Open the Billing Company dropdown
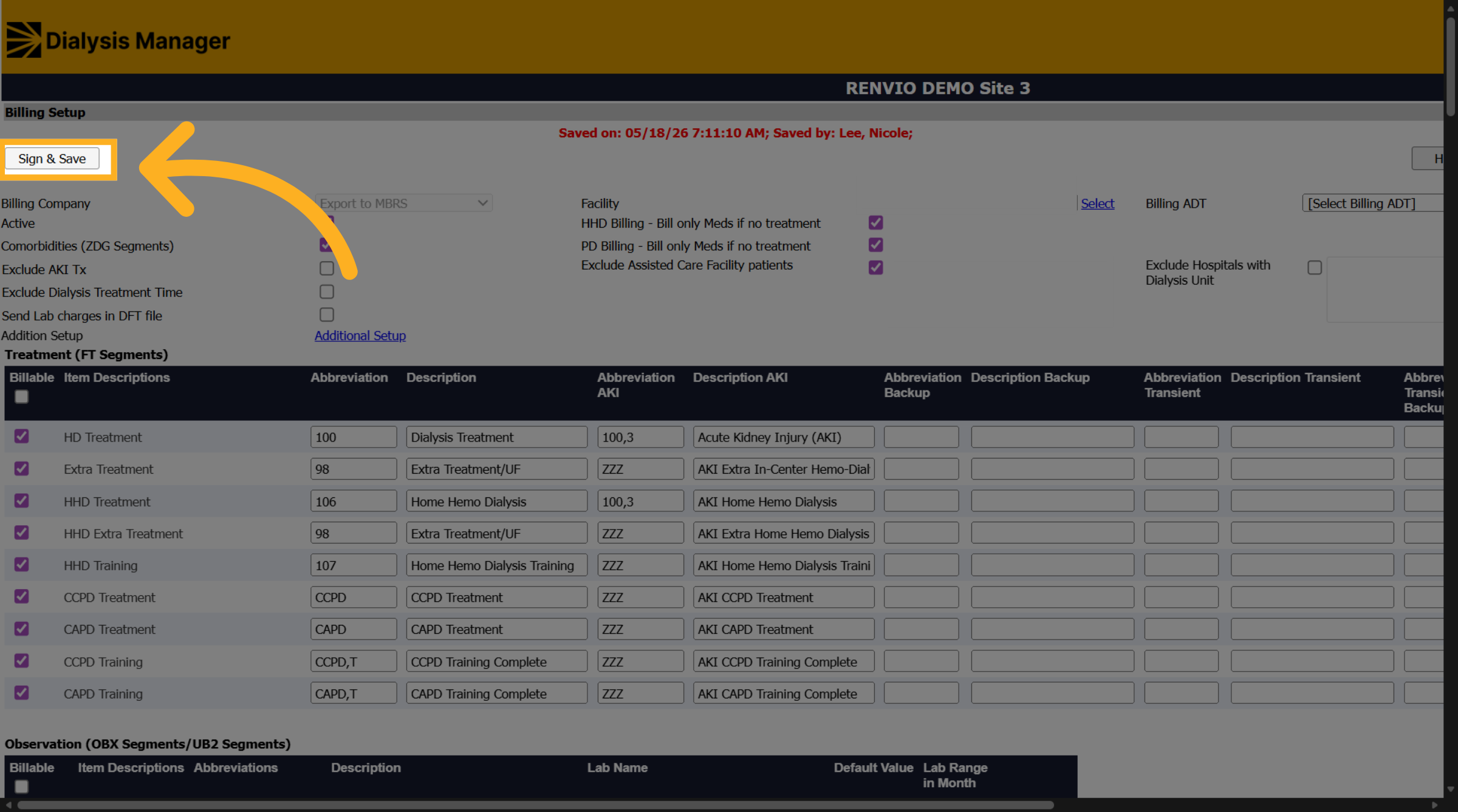This screenshot has height=812, width=1458. 403,203
